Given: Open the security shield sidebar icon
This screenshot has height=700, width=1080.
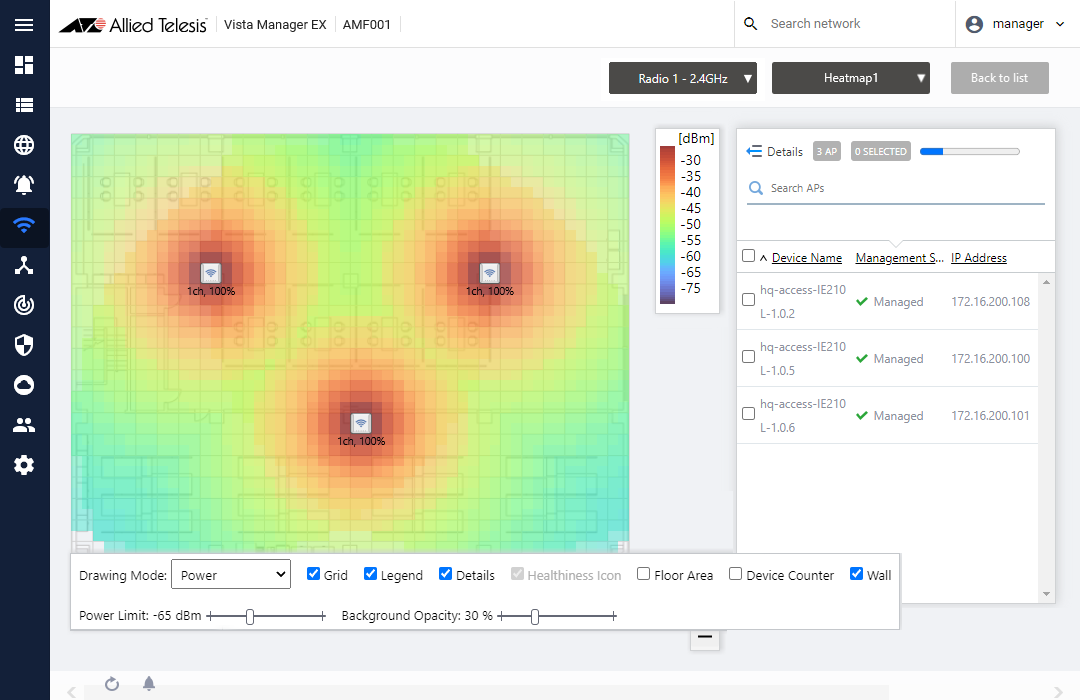Looking at the screenshot, I should (24, 345).
